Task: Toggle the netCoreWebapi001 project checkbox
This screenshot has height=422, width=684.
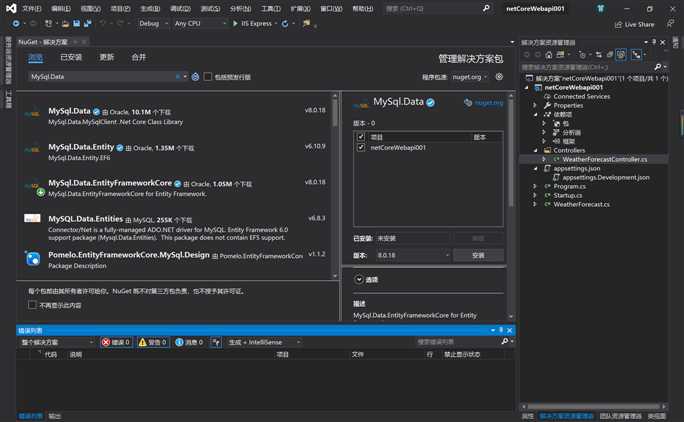Action: point(361,148)
